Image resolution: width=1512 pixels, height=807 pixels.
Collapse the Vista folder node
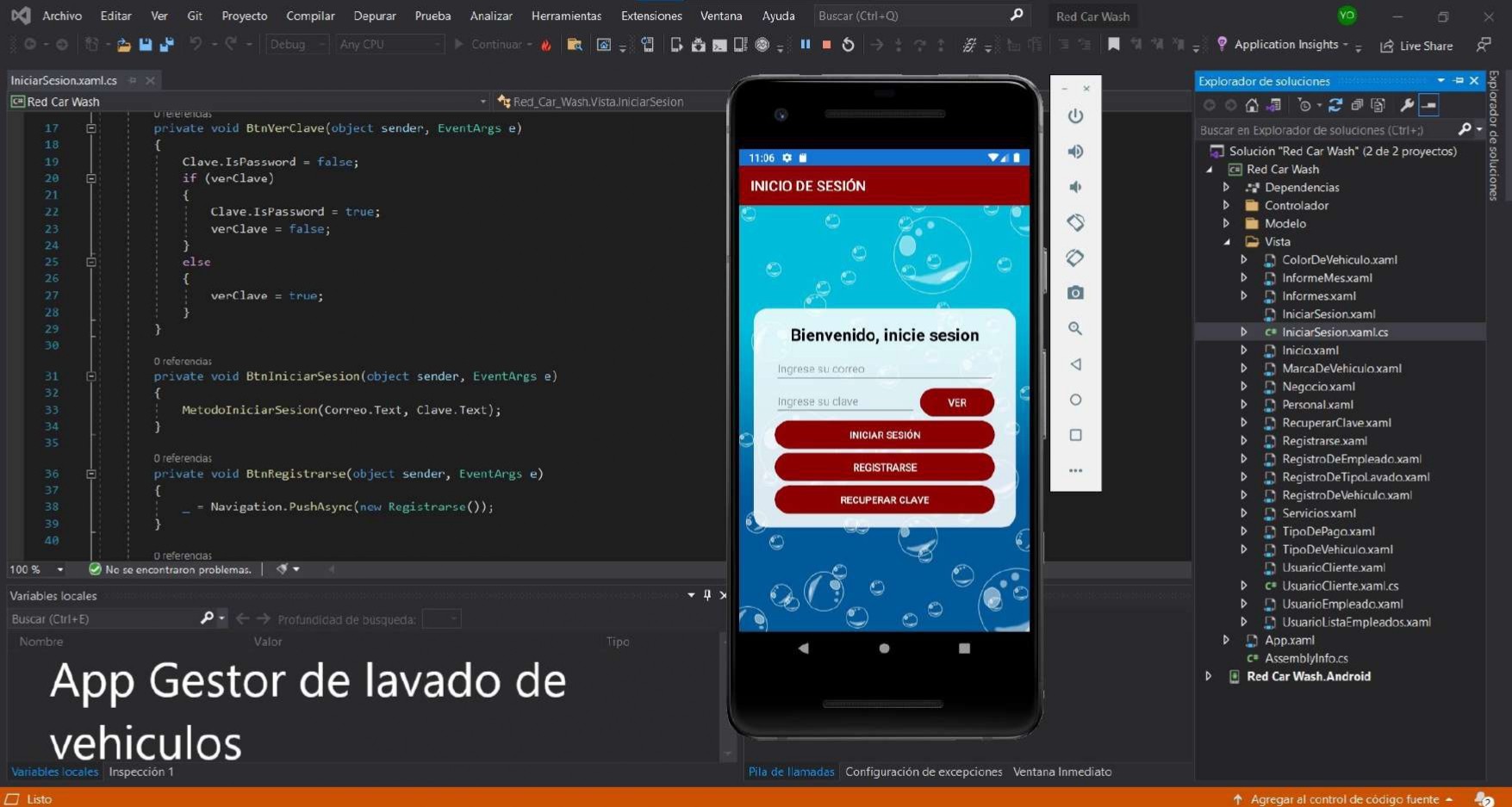click(x=1226, y=242)
